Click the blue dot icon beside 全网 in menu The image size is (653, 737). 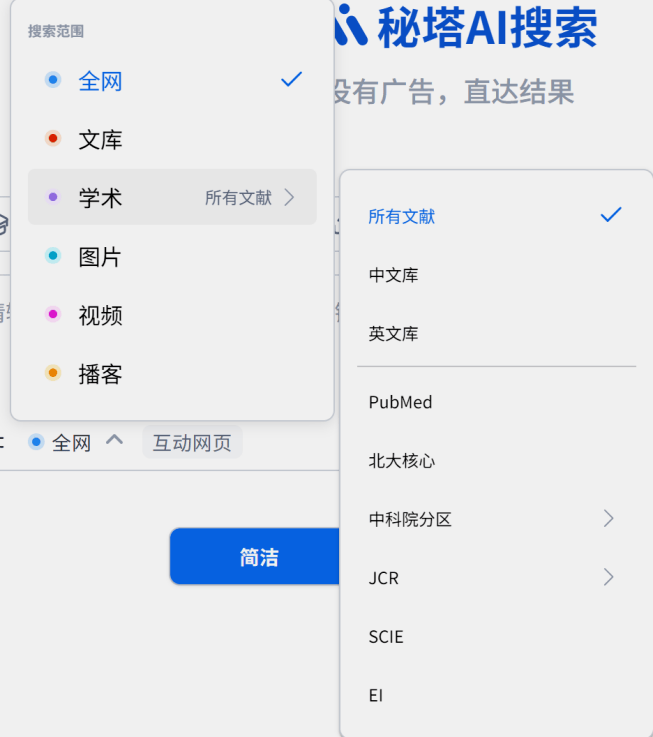click(53, 81)
